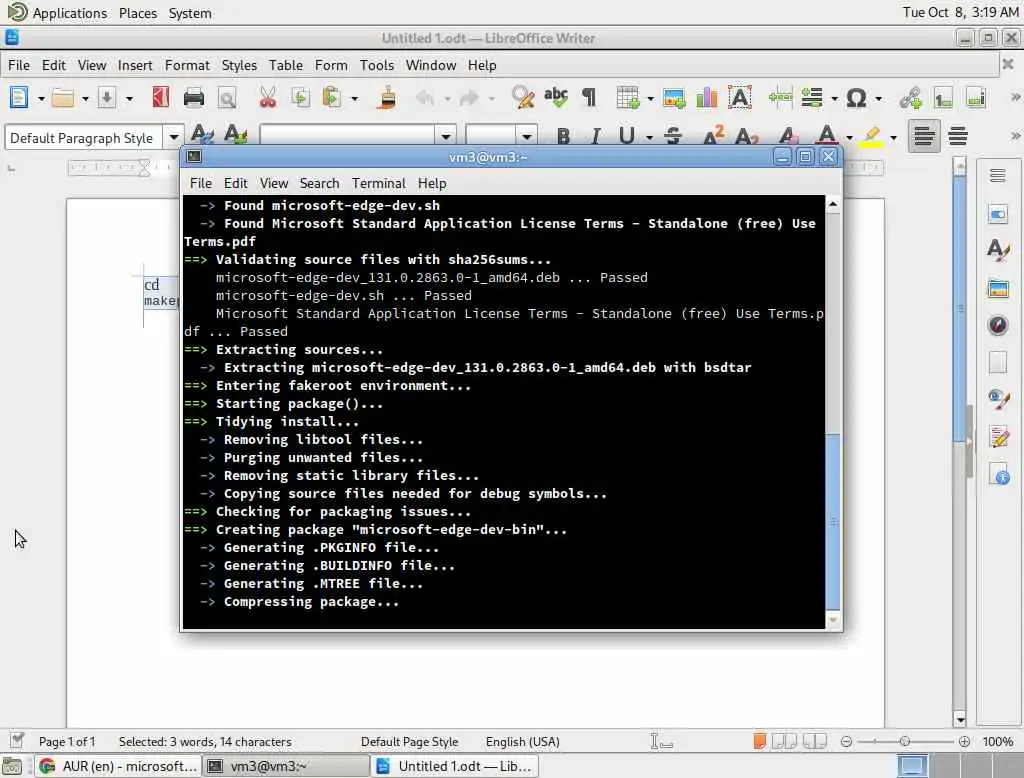Toggle Italic formatting
Viewport: 1024px width, 778px height.
point(595,136)
